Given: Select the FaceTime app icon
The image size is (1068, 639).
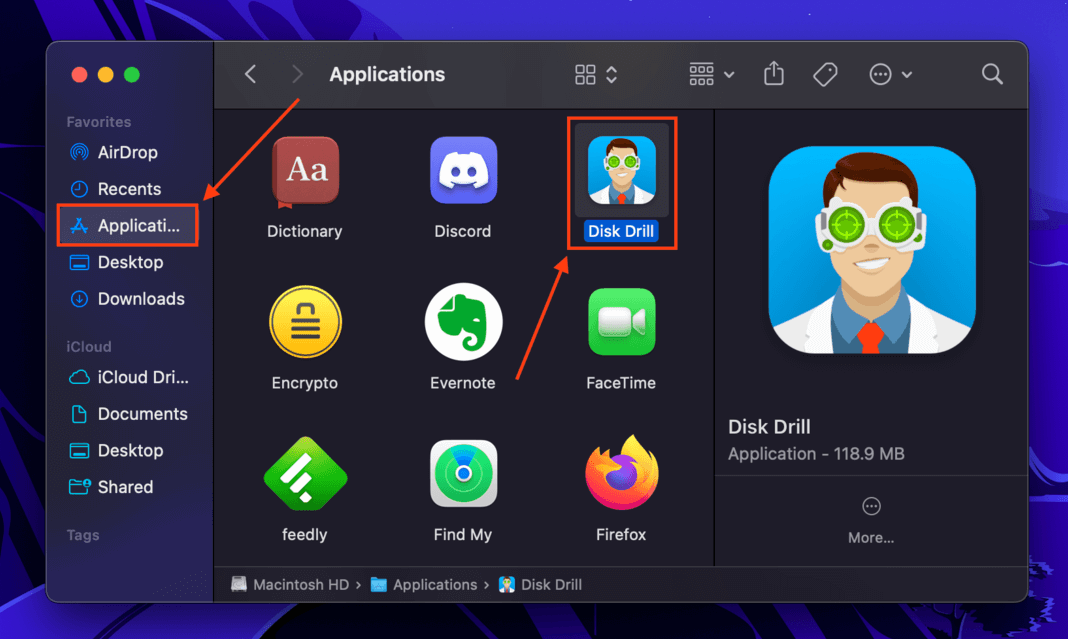Looking at the screenshot, I should click(x=622, y=322).
